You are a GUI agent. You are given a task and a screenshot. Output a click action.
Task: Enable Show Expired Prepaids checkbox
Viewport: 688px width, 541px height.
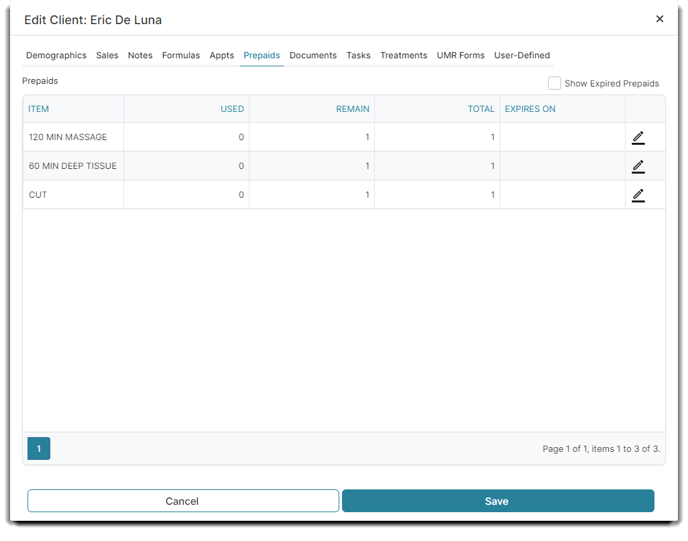pyautogui.click(x=554, y=83)
